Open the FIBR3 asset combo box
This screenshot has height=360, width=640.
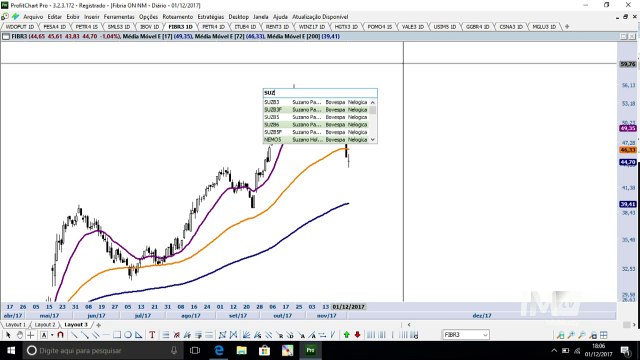tap(466, 335)
